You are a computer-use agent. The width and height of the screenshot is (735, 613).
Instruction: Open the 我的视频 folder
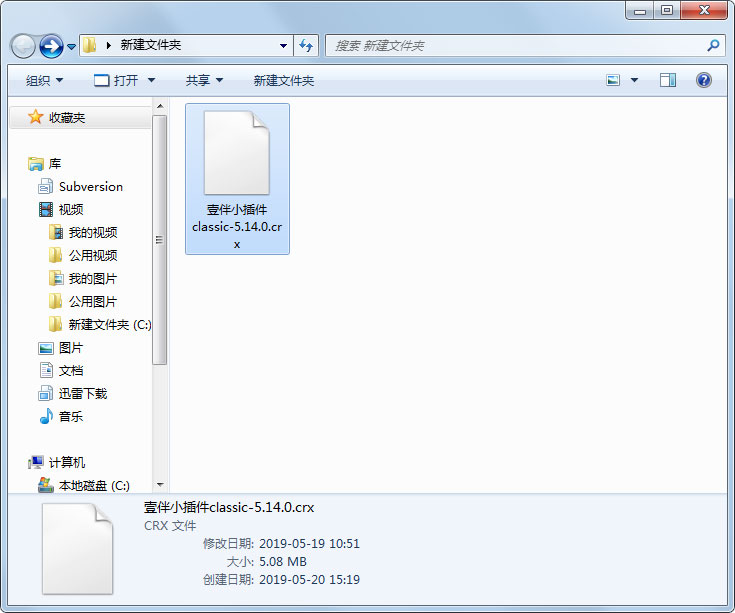coord(93,232)
